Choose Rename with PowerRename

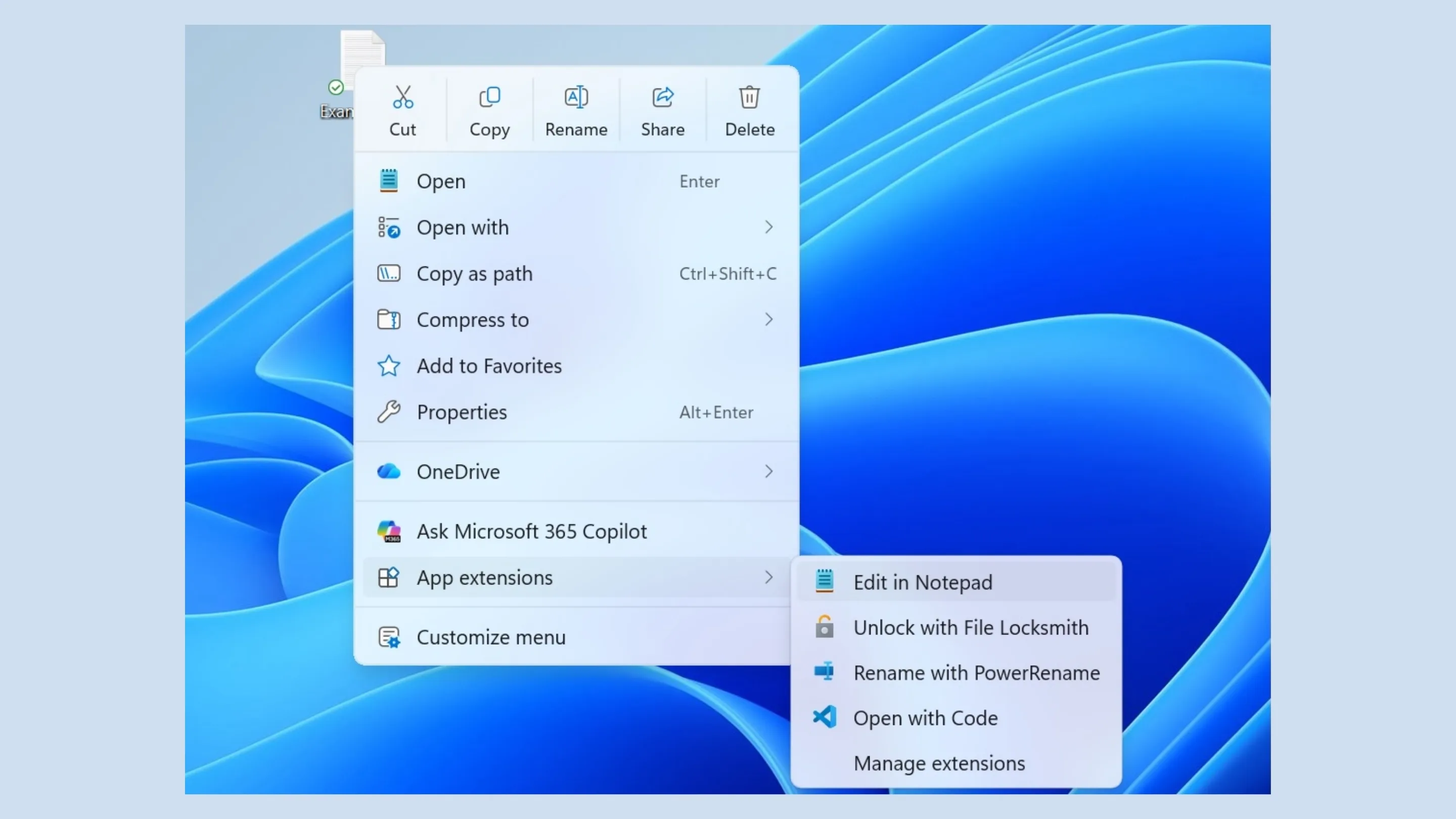pyautogui.click(x=957, y=672)
